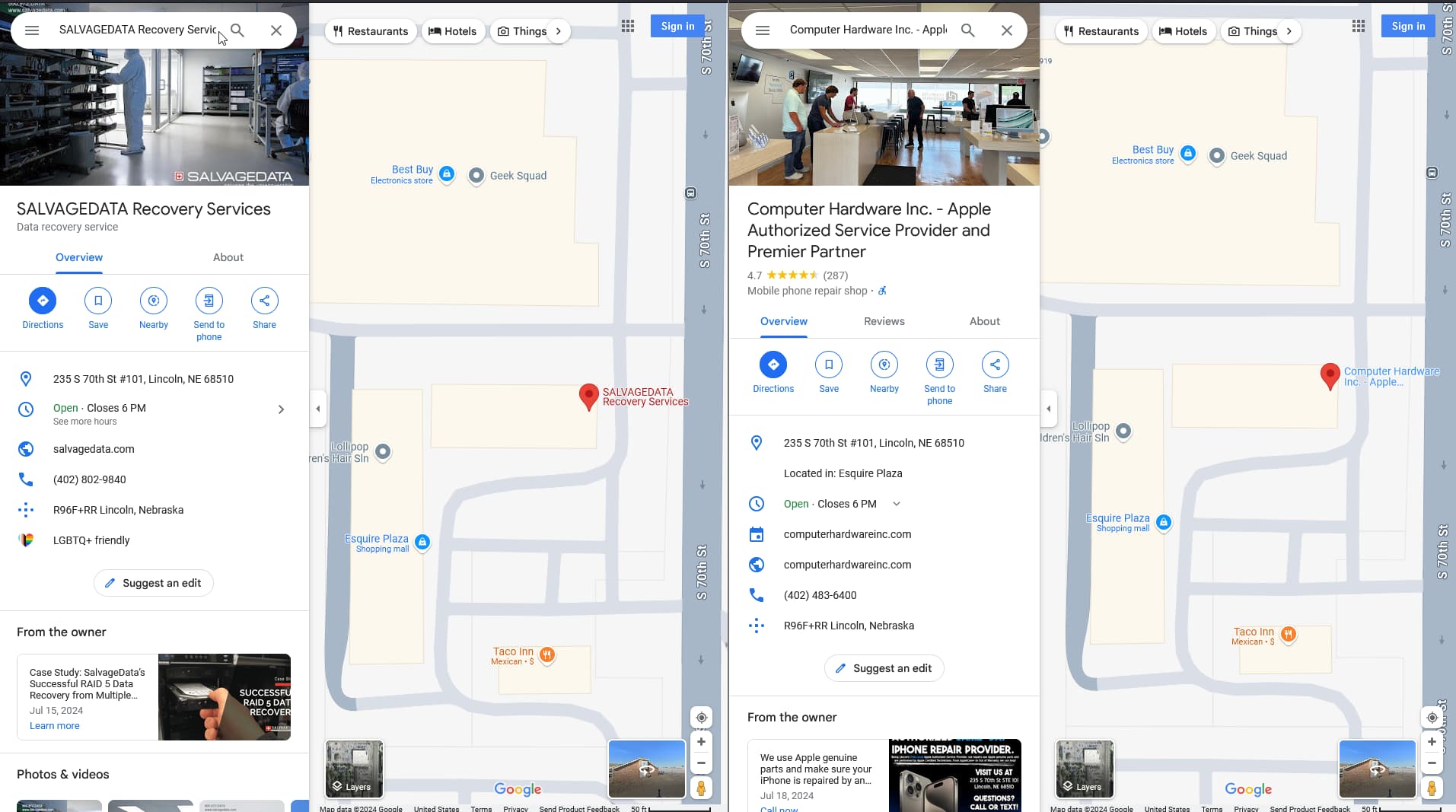The image size is (1456, 812).
Task: Open Computer Hardware Overview tab
Action: pyautogui.click(x=784, y=321)
